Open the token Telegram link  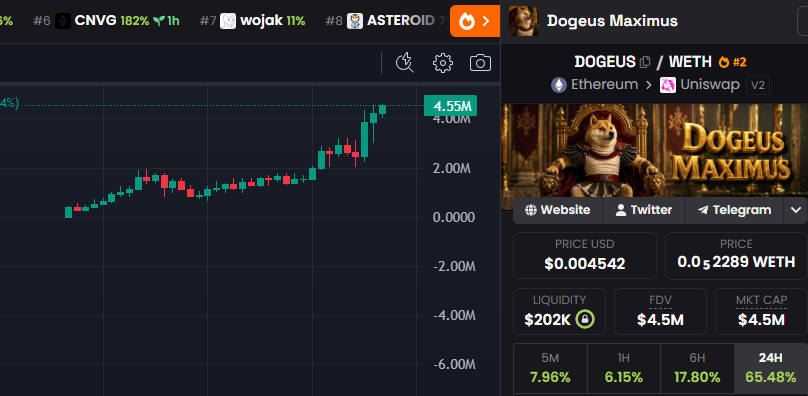(734, 210)
